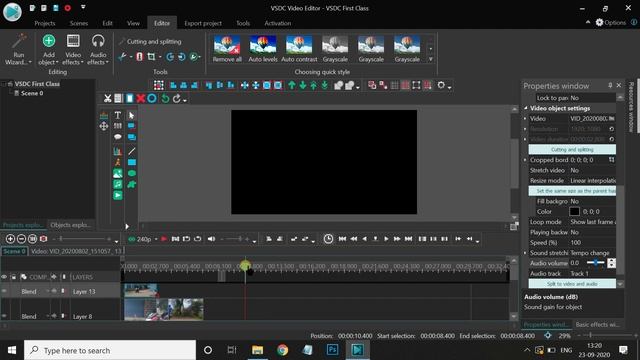Screen dimensions: 640x360
Task: Select Scene 0 in project tree
Action: coord(32,93)
